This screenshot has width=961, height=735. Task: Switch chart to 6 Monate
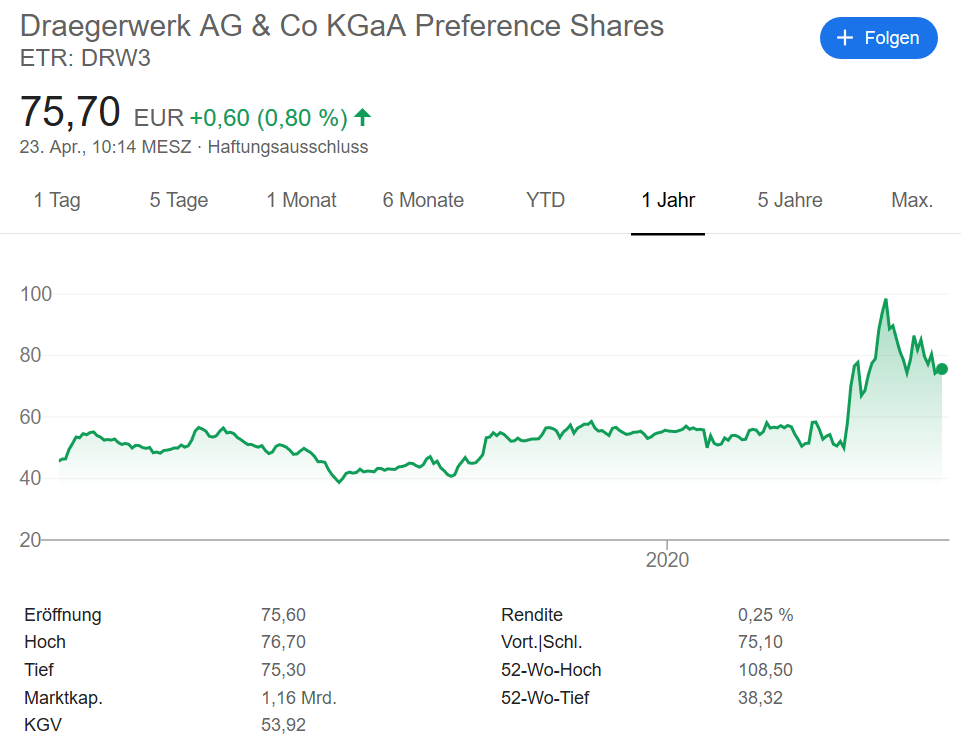(x=423, y=200)
